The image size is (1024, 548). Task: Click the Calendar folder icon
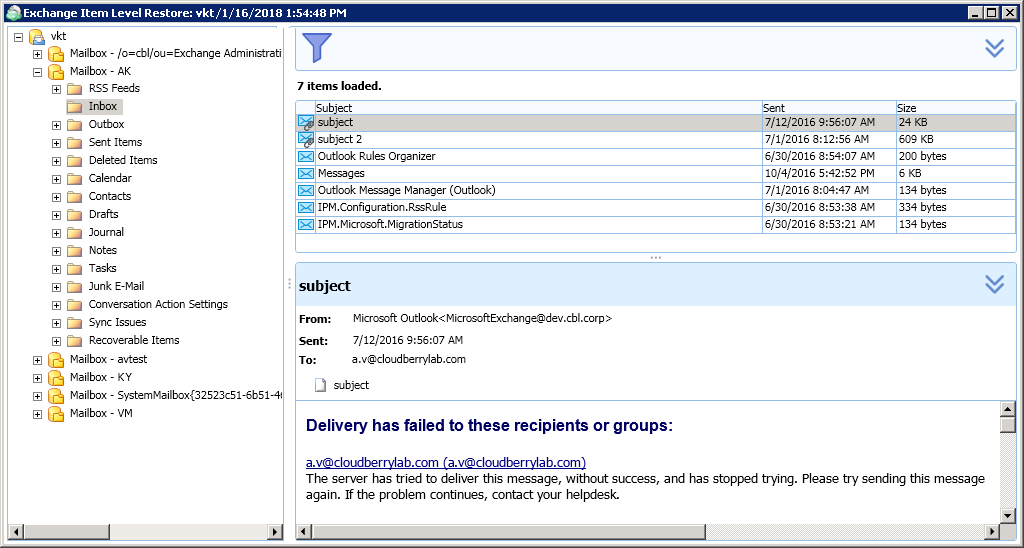coord(74,178)
